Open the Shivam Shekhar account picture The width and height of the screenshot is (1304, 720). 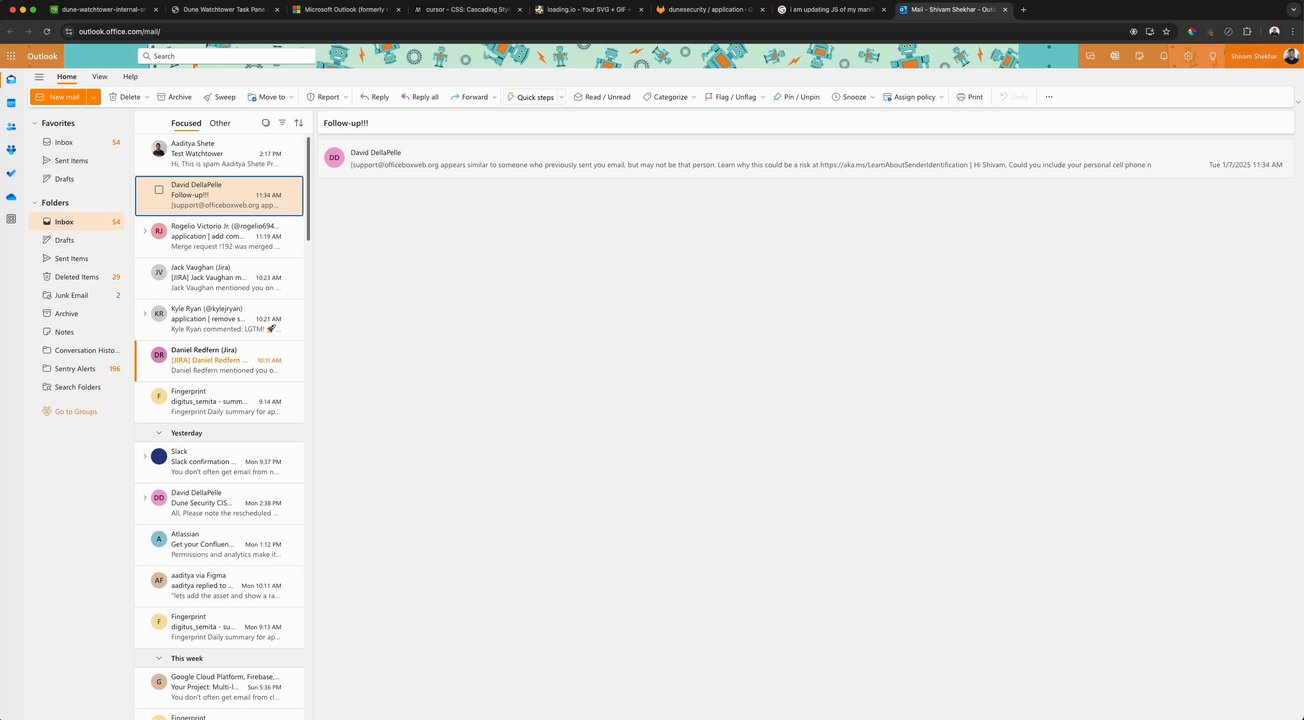[x=1292, y=56]
